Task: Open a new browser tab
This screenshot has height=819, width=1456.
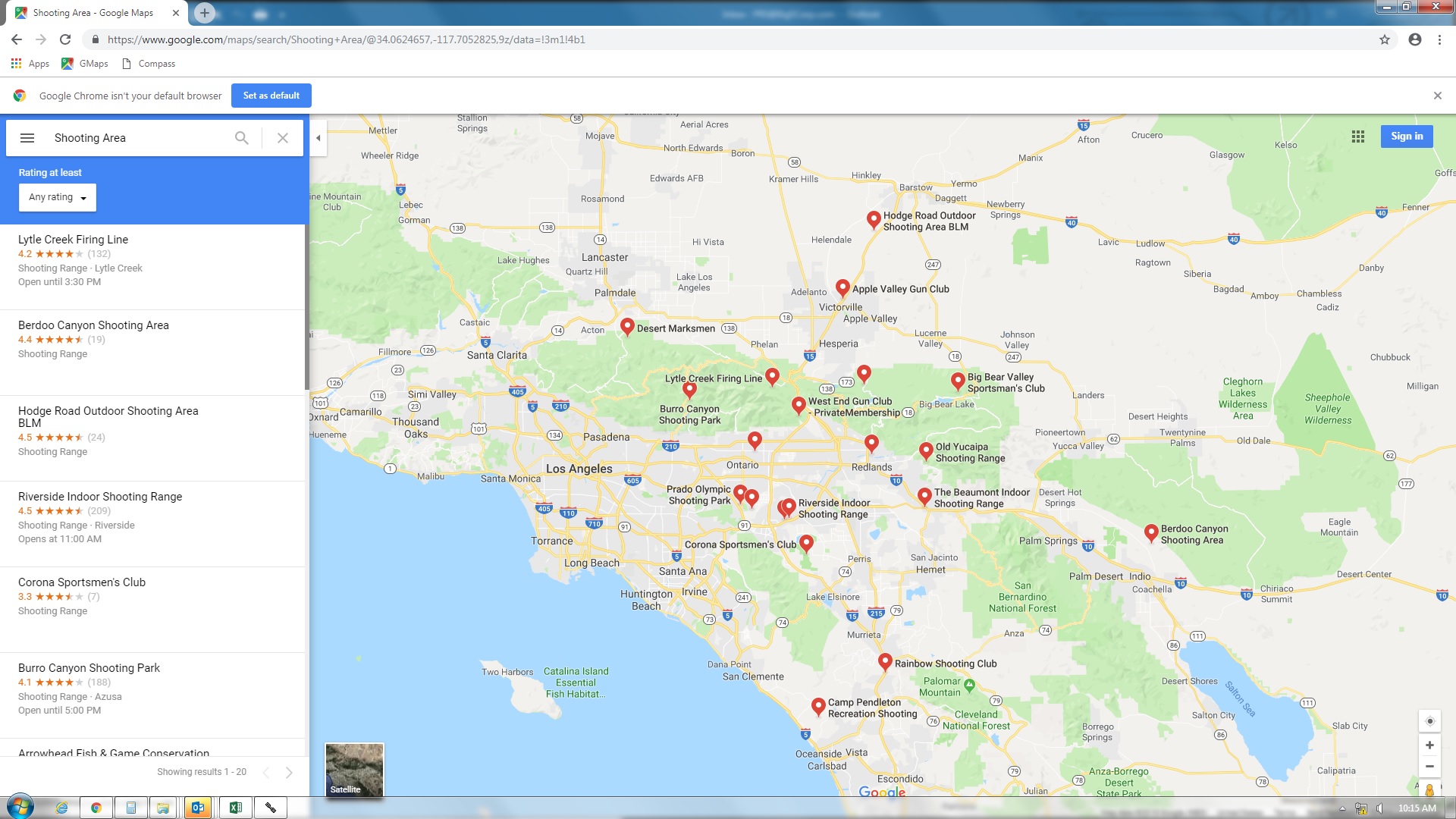Action: tap(204, 13)
